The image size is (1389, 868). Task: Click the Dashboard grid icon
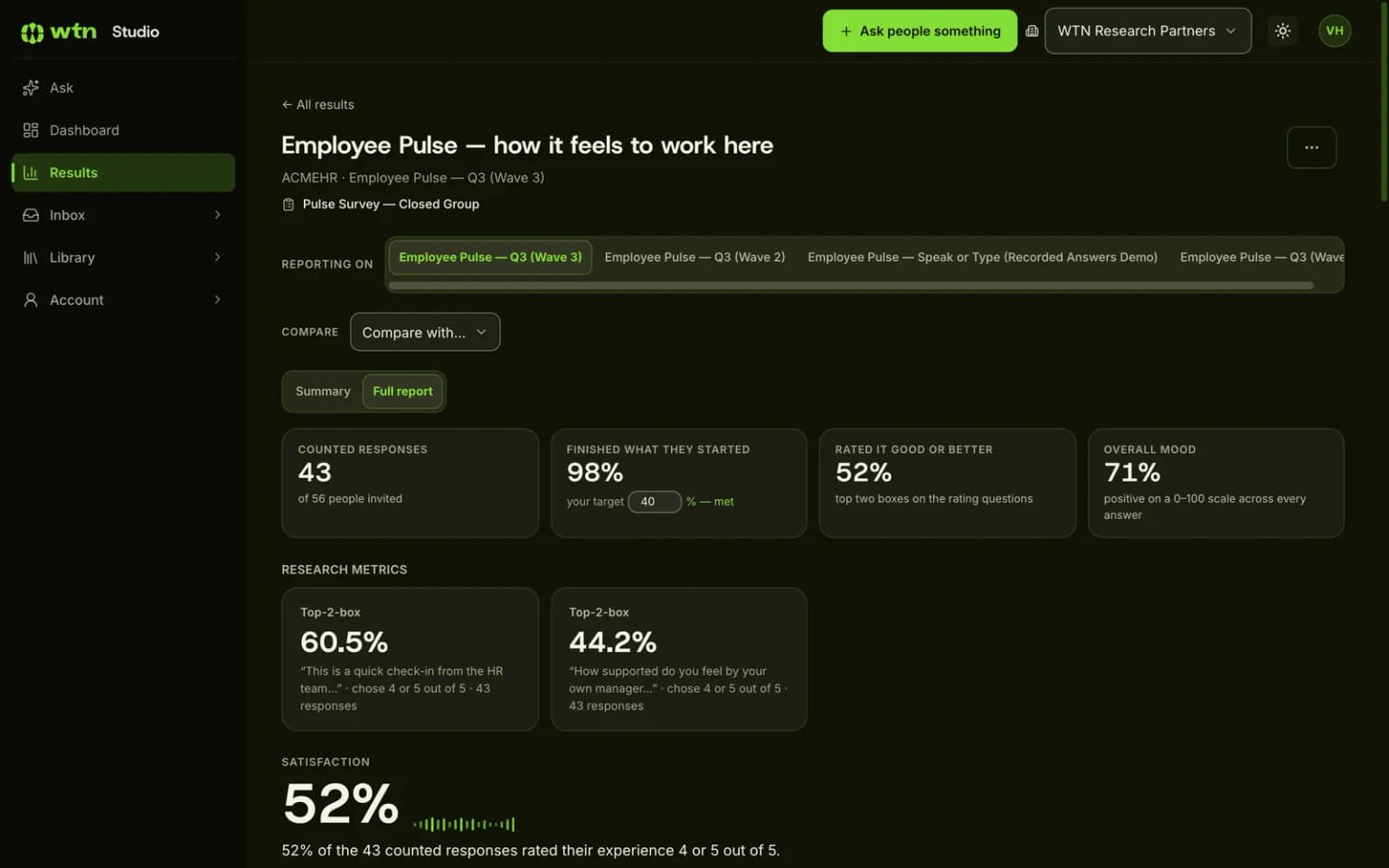[31, 130]
